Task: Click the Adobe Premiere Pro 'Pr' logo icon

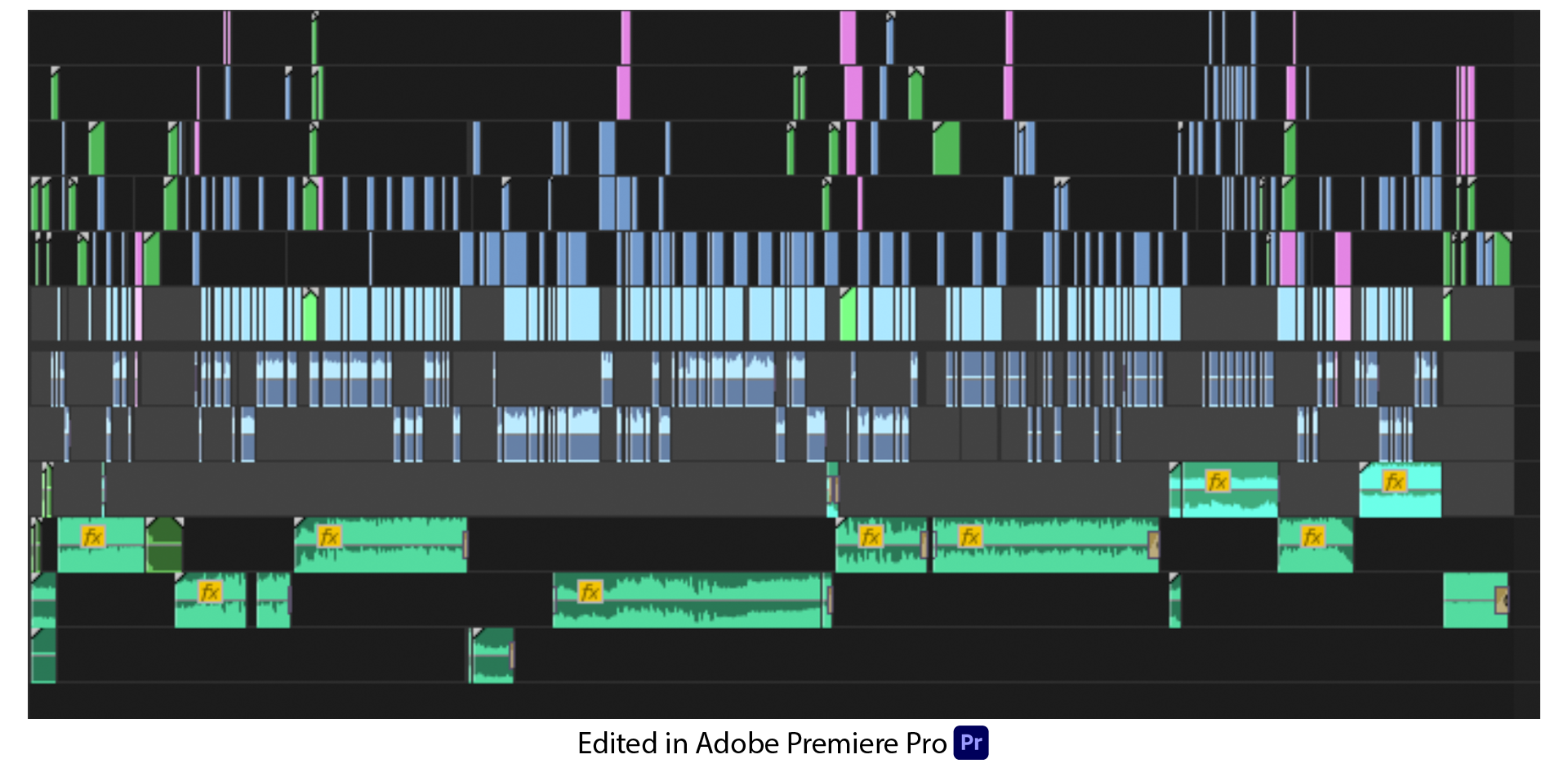Action: coord(971,743)
